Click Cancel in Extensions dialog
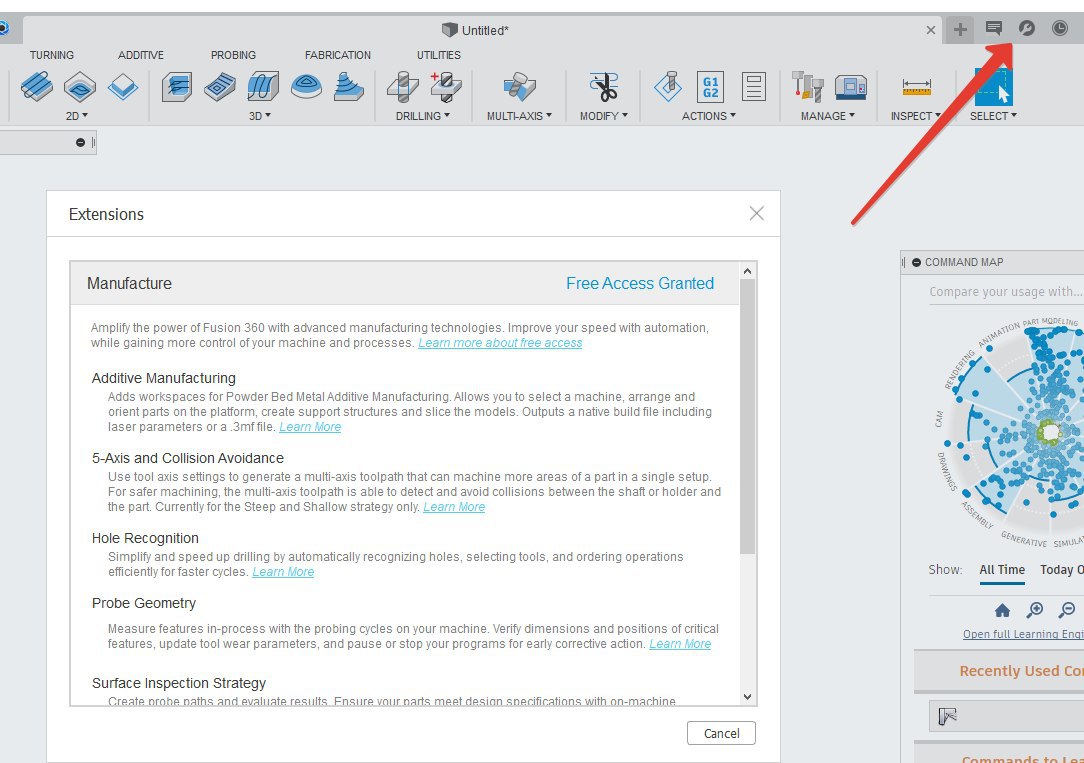 (x=721, y=733)
